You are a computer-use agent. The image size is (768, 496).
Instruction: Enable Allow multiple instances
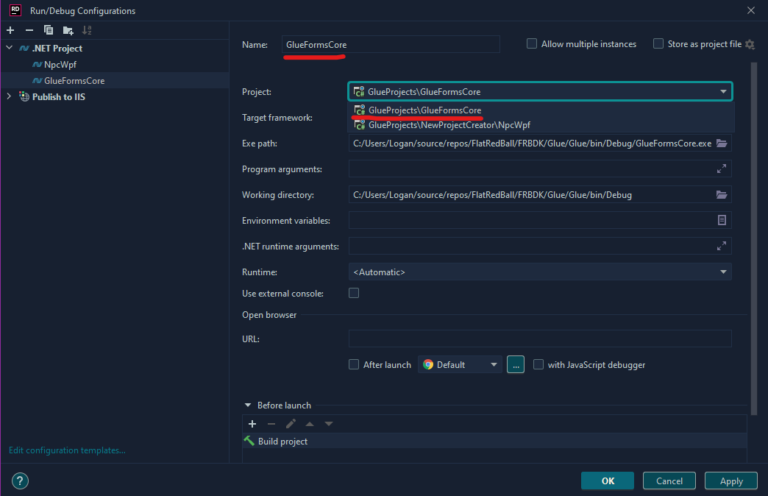point(532,44)
